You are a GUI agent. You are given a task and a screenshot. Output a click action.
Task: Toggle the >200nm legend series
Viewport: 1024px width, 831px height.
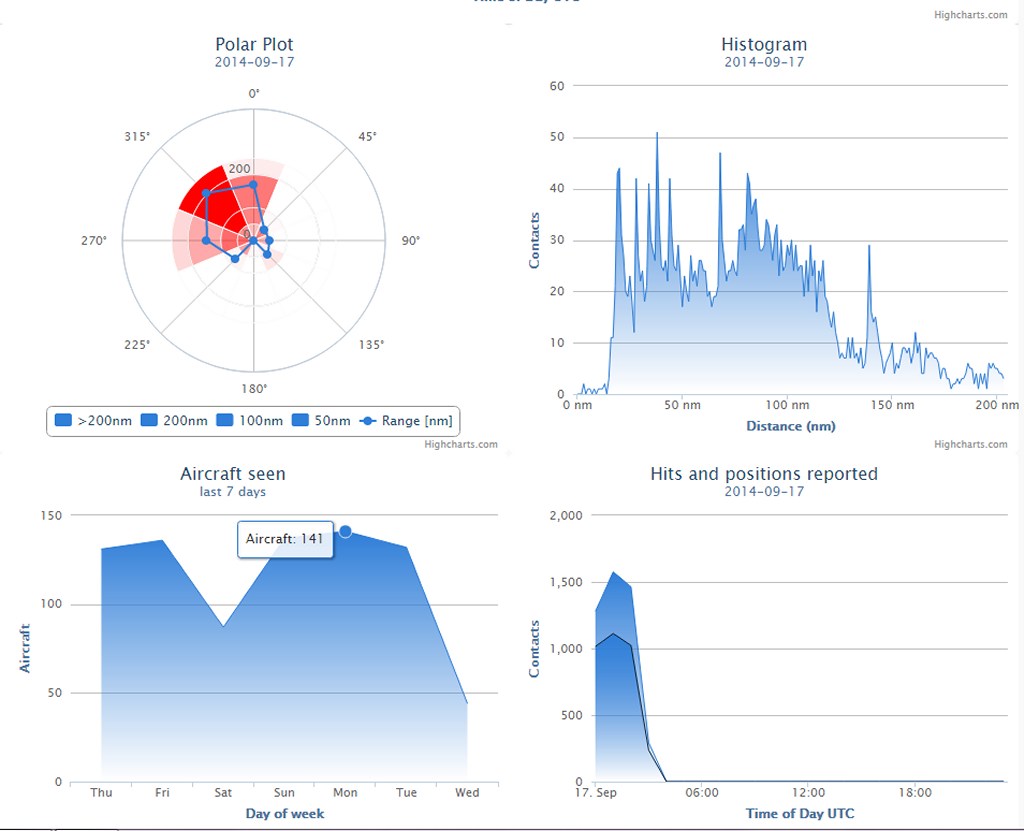pos(93,421)
